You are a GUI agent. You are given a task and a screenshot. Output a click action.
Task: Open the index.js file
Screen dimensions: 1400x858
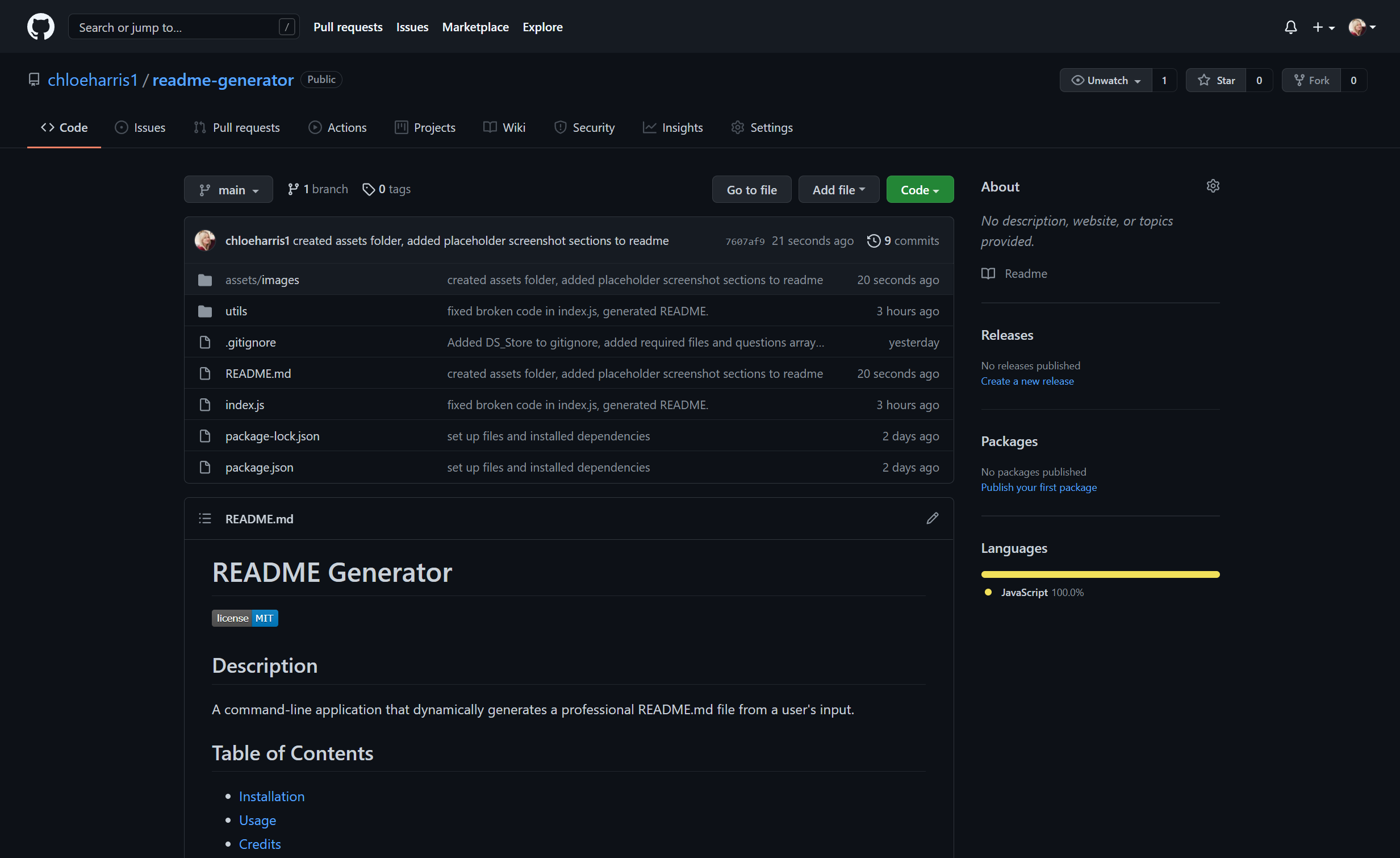(244, 404)
